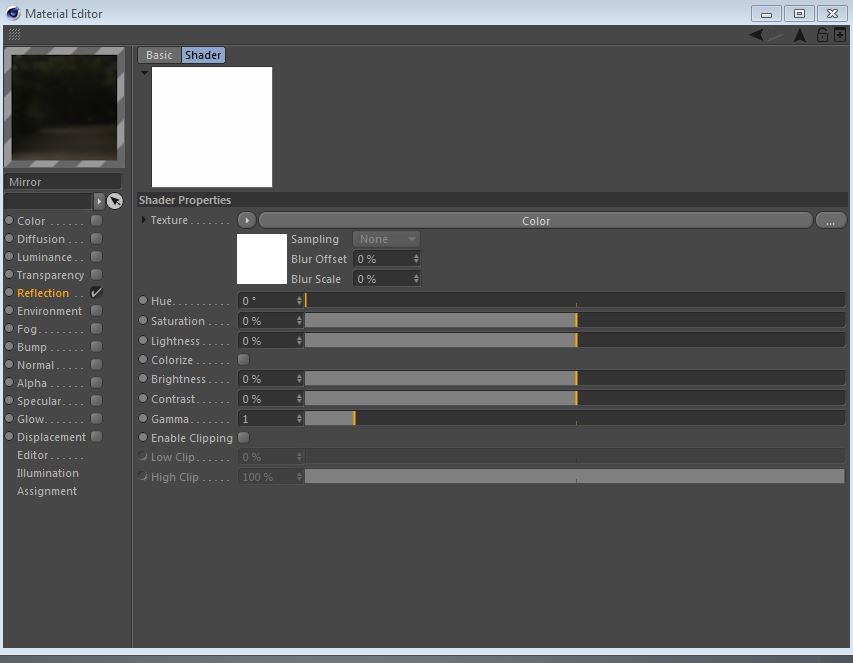
Task: Click the Hue value stepper arrows
Action: (x=299, y=301)
